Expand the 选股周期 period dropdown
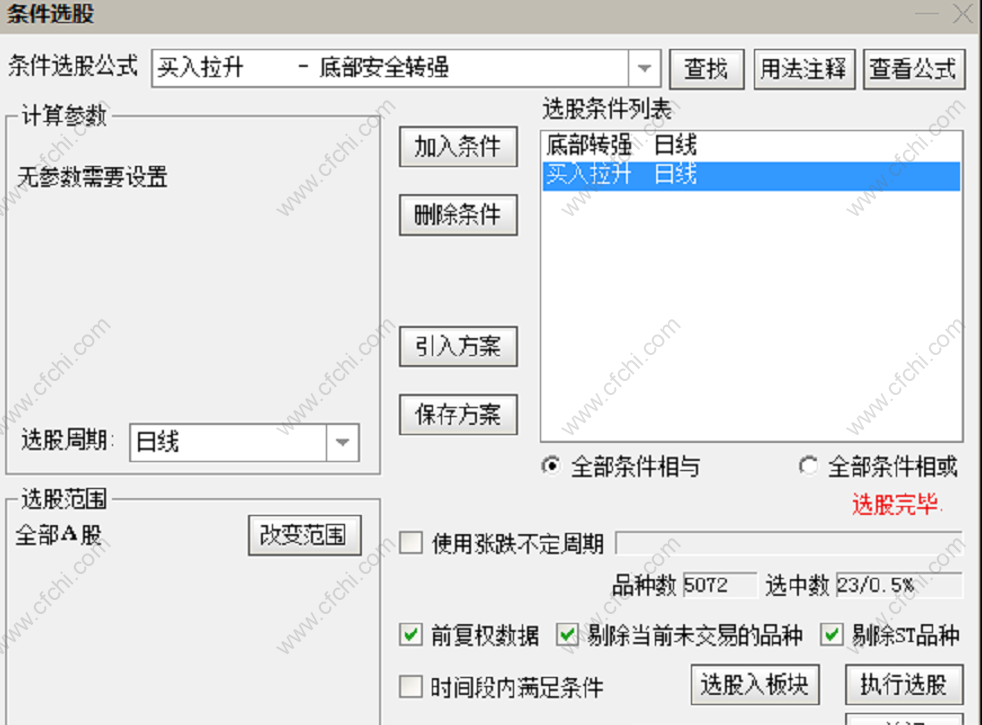This screenshot has height=725, width=982. (342, 442)
